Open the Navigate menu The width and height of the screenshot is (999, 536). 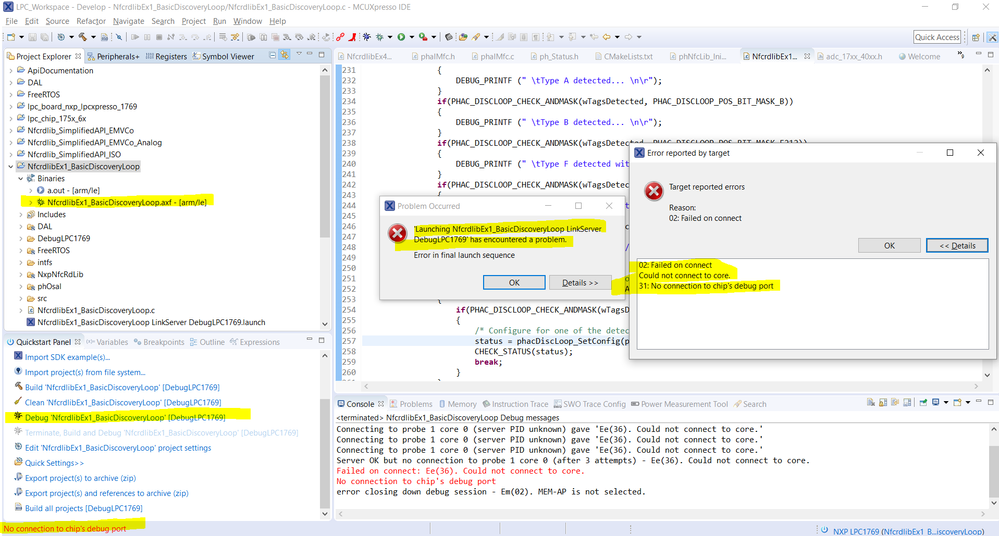(129, 21)
